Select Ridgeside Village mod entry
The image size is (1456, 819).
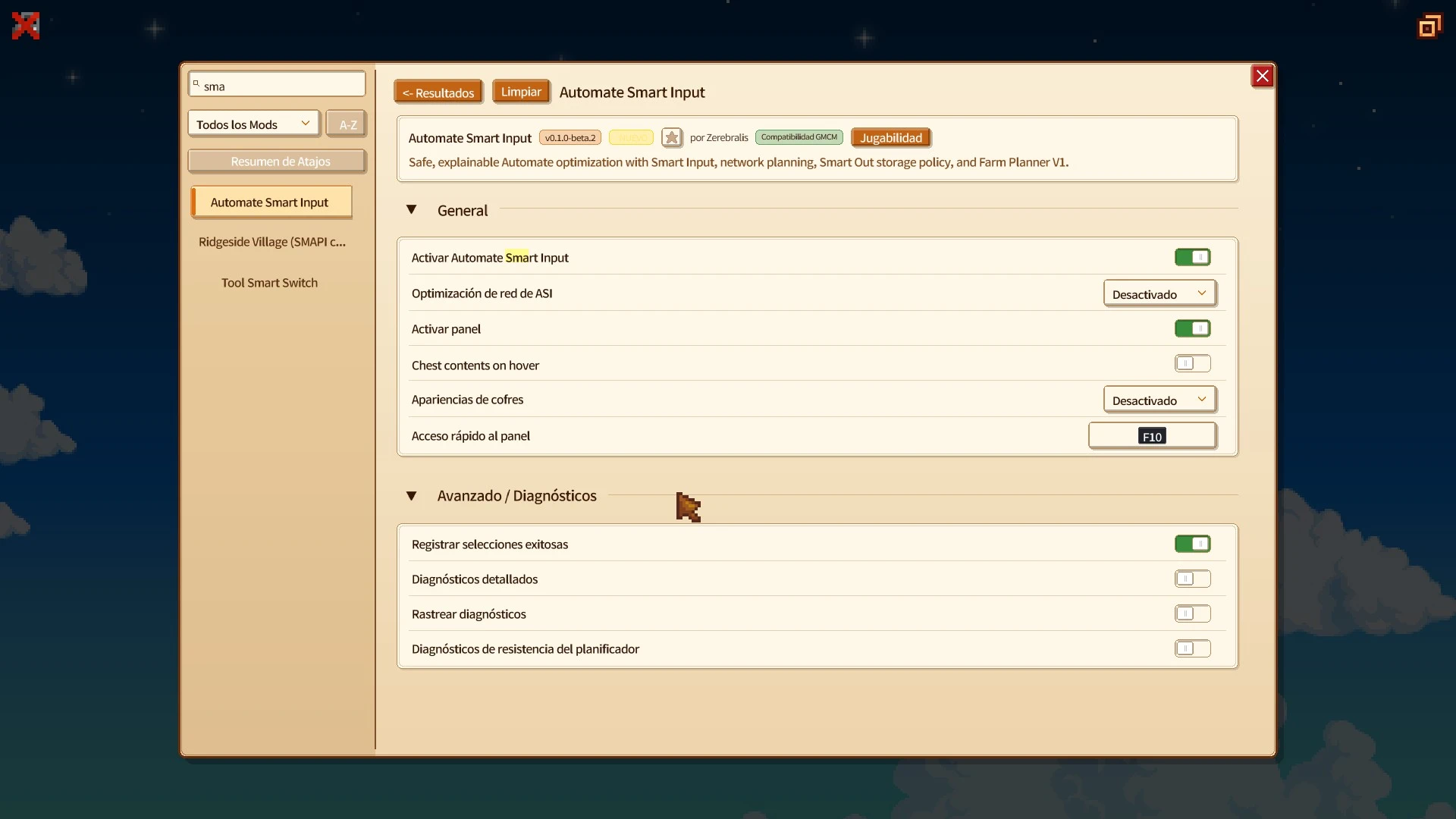tap(271, 242)
